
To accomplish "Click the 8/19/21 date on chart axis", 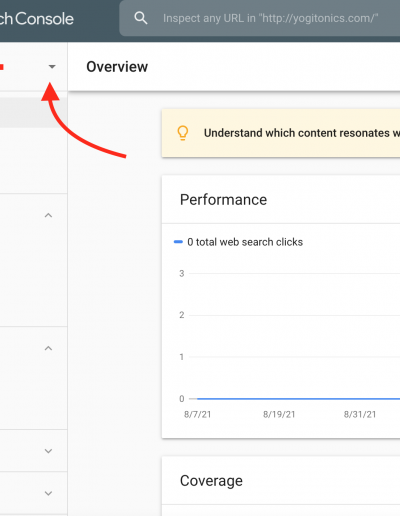I will [279, 414].
